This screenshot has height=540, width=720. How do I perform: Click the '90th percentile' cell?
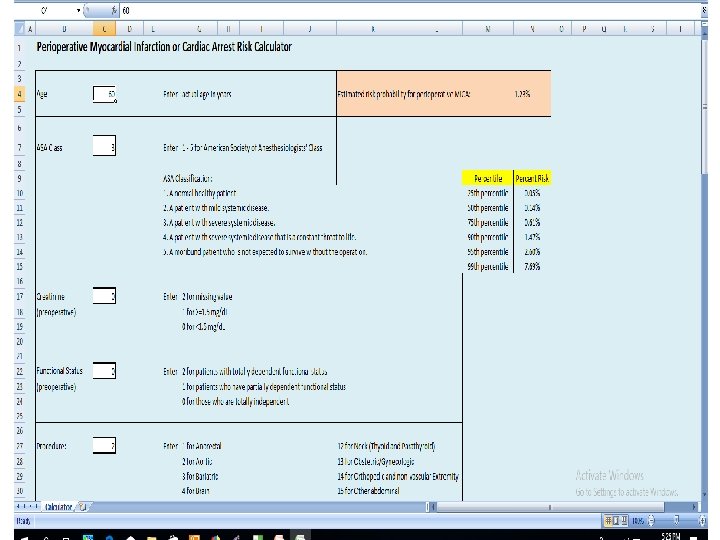point(488,237)
